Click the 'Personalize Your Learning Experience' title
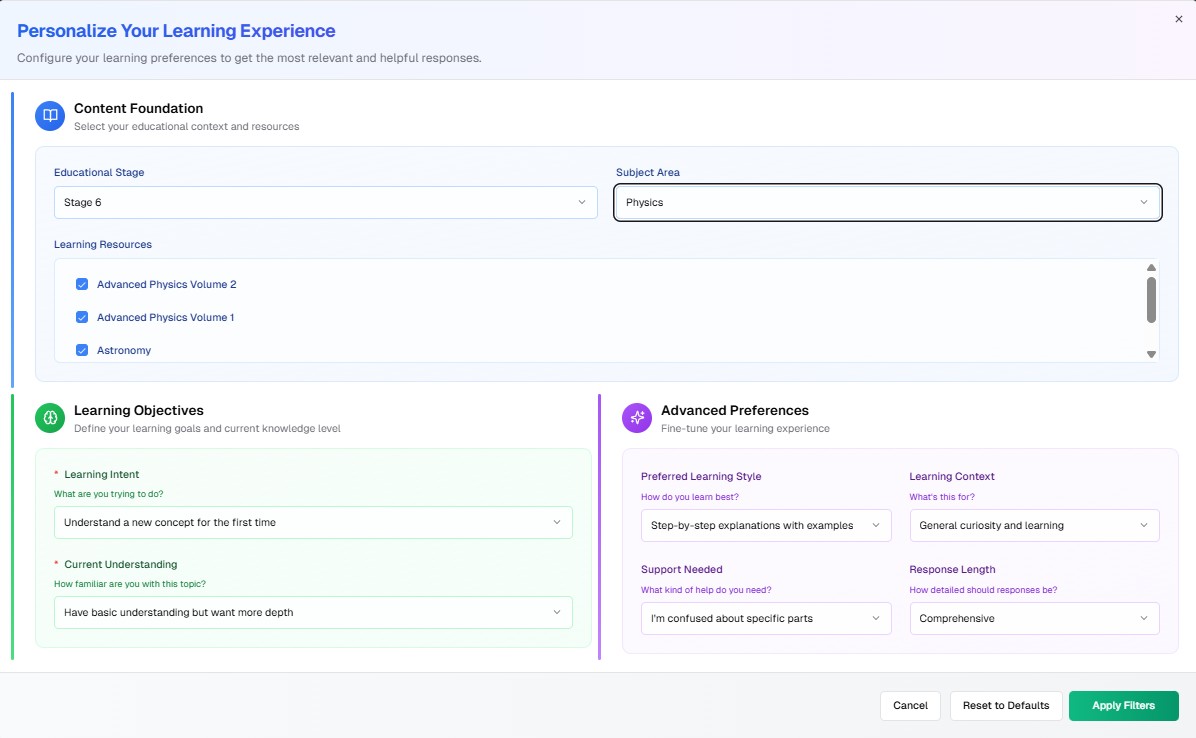The image size is (1196, 738). click(176, 30)
